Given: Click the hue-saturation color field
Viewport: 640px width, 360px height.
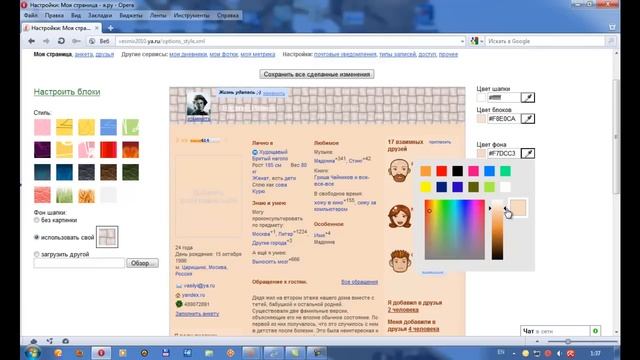Looking at the screenshot, I should coord(455,230).
